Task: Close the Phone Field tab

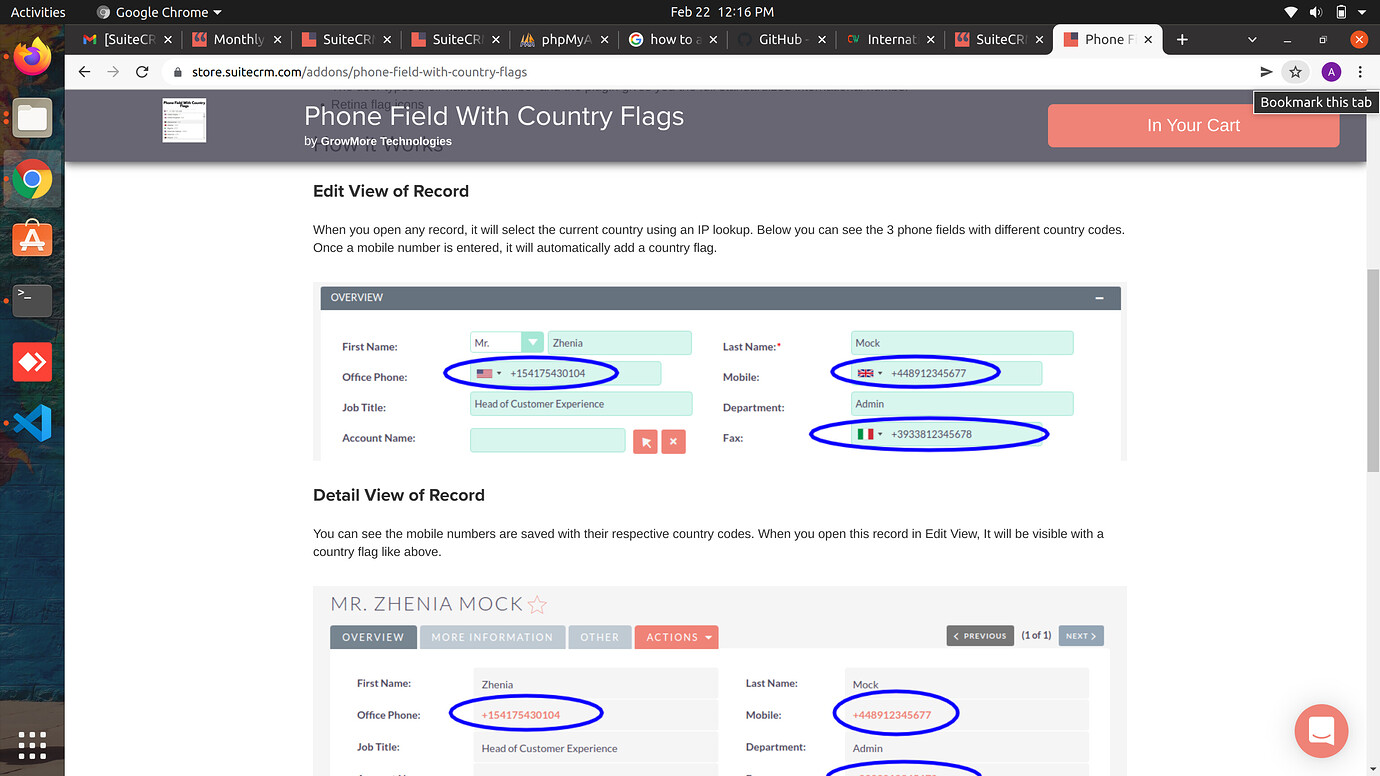Action: pyautogui.click(x=1148, y=39)
